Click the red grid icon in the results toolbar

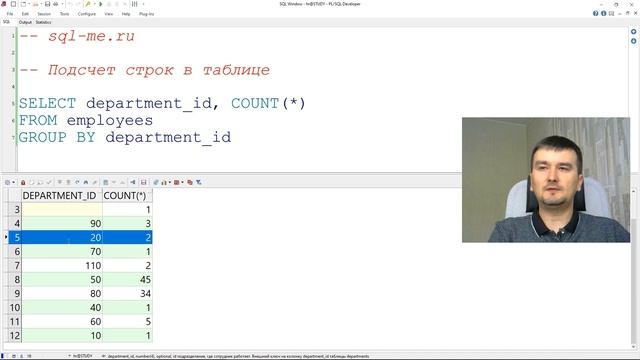[x=176, y=182]
